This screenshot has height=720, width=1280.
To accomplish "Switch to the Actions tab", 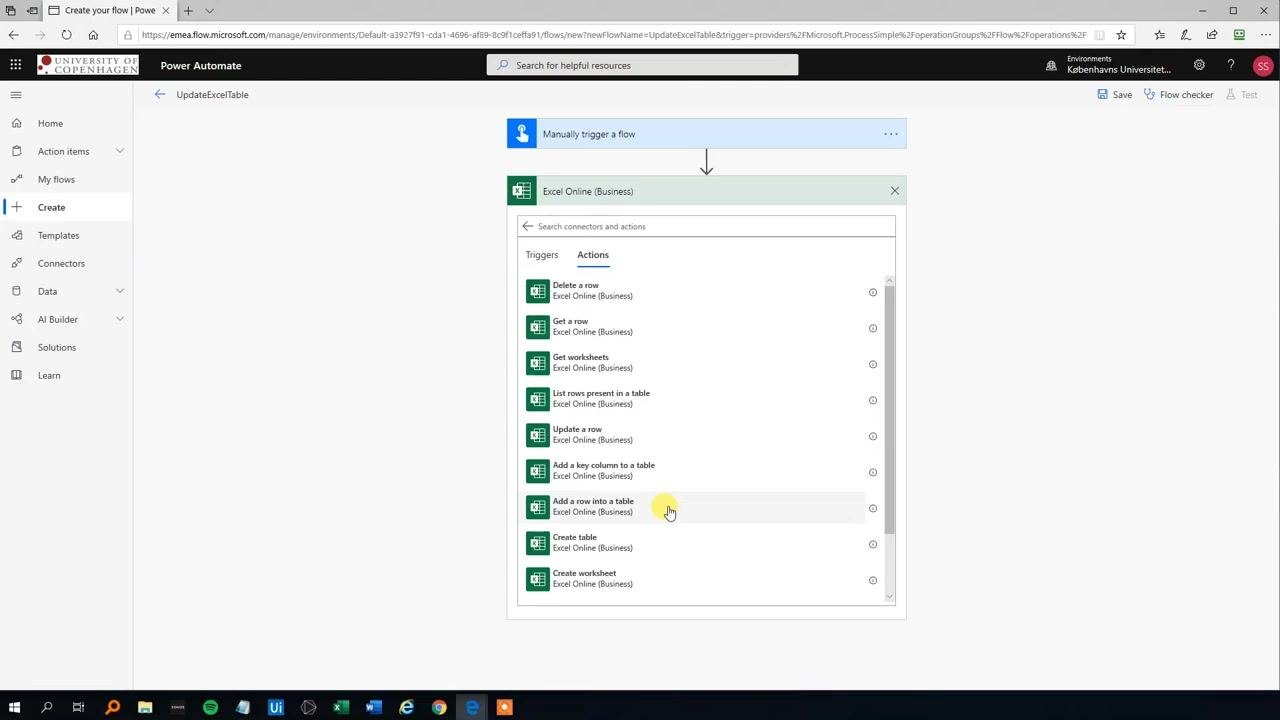I will 593,255.
